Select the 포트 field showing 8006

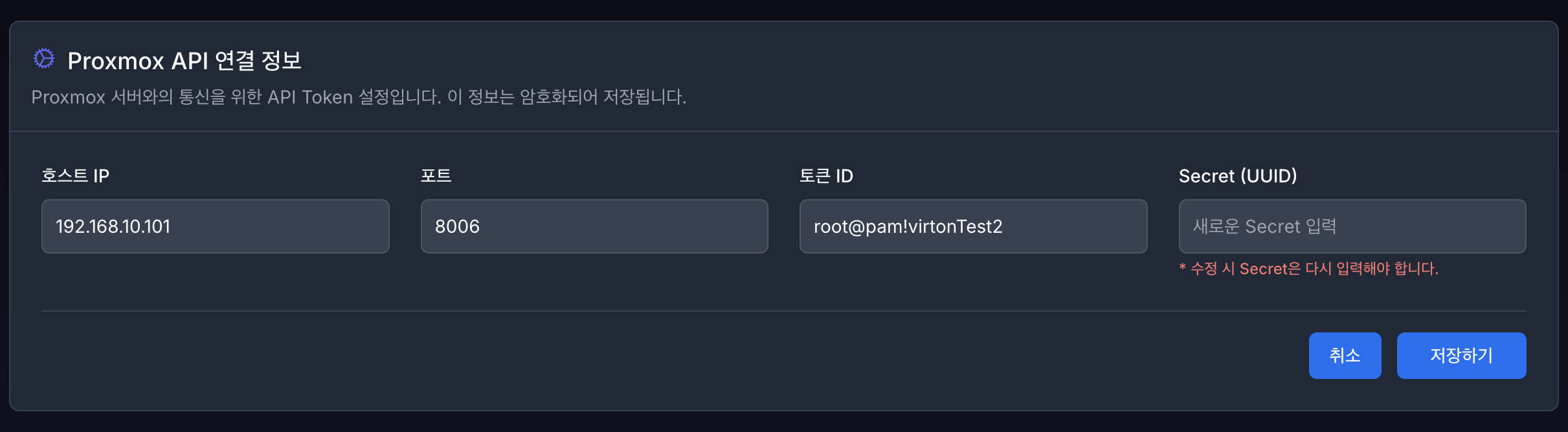593,226
